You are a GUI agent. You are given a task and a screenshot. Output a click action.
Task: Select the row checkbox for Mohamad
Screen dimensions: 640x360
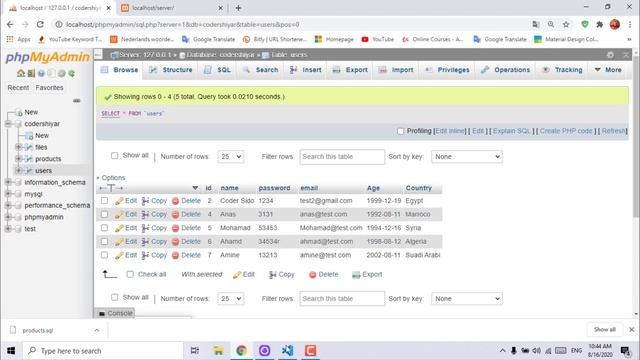104,228
